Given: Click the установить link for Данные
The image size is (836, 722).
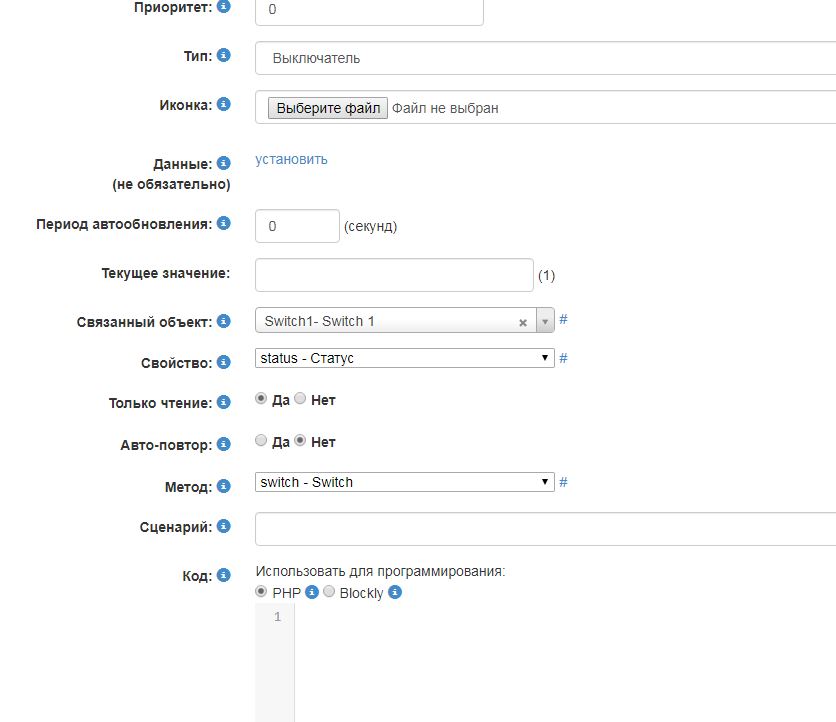Looking at the screenshot, I should click(291, 159).
